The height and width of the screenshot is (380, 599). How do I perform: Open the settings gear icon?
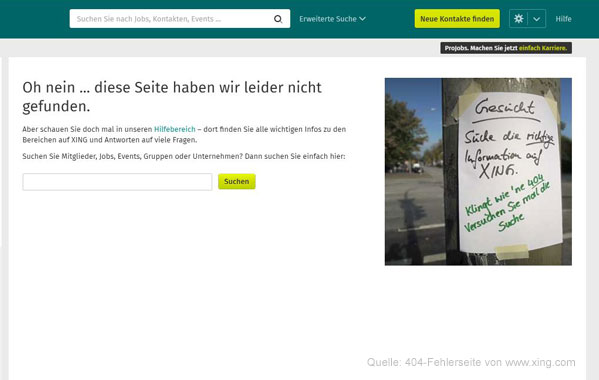click(518, 19)
